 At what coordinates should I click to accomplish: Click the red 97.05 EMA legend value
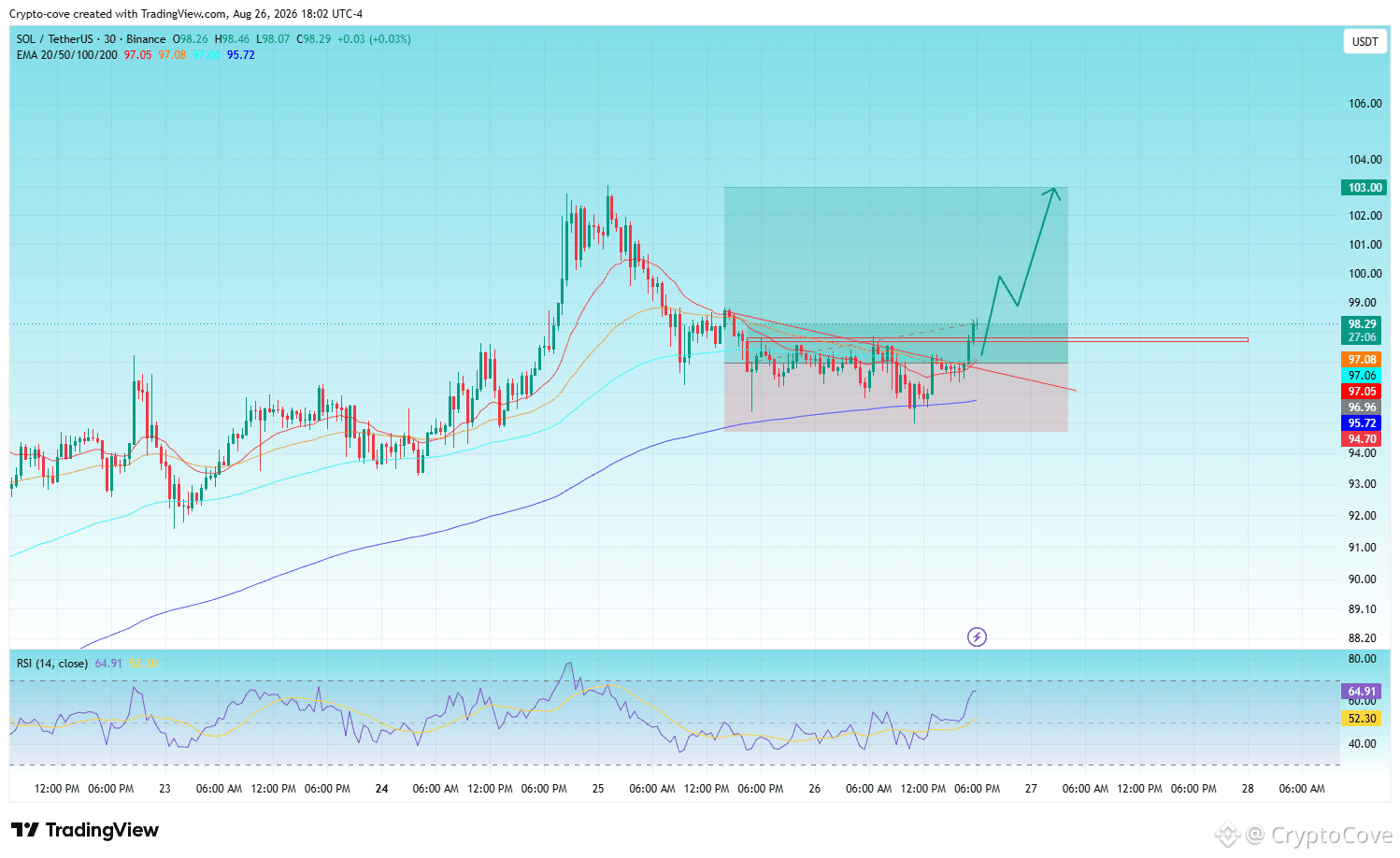coord(137,55)
